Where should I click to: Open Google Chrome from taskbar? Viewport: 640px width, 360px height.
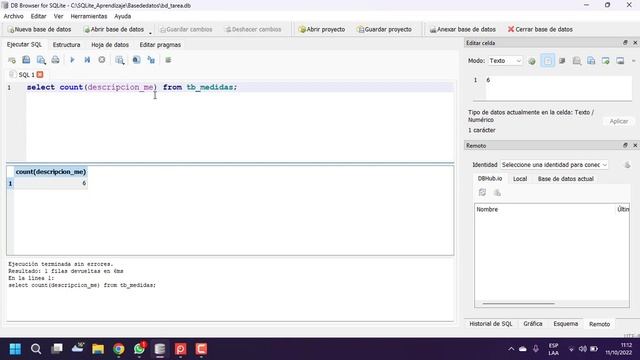point(119,349)
